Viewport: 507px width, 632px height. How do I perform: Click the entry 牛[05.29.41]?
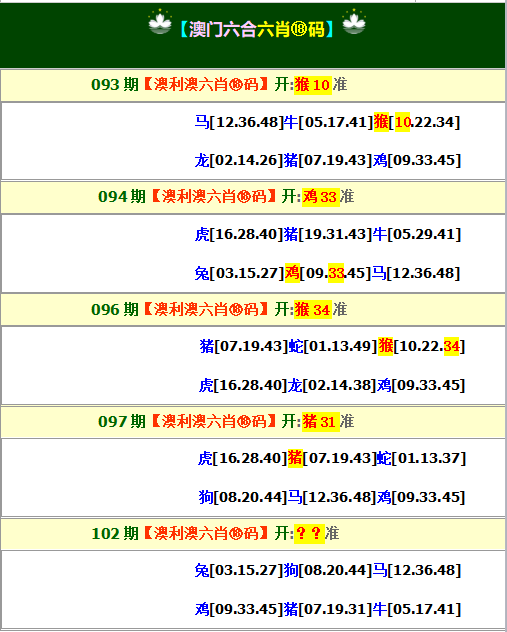(417, 234)
